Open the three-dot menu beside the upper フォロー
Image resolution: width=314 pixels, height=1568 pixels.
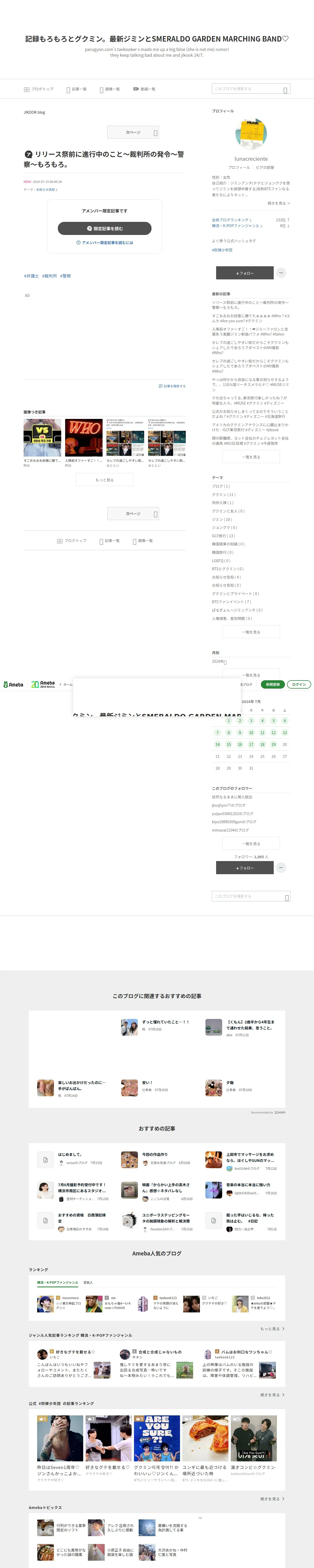[x=281, y=273]
